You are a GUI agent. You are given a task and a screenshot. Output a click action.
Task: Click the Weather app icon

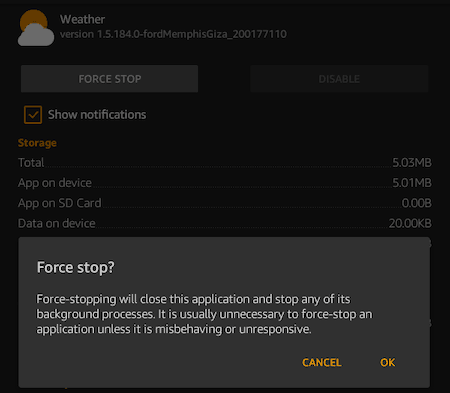point(36,28)
